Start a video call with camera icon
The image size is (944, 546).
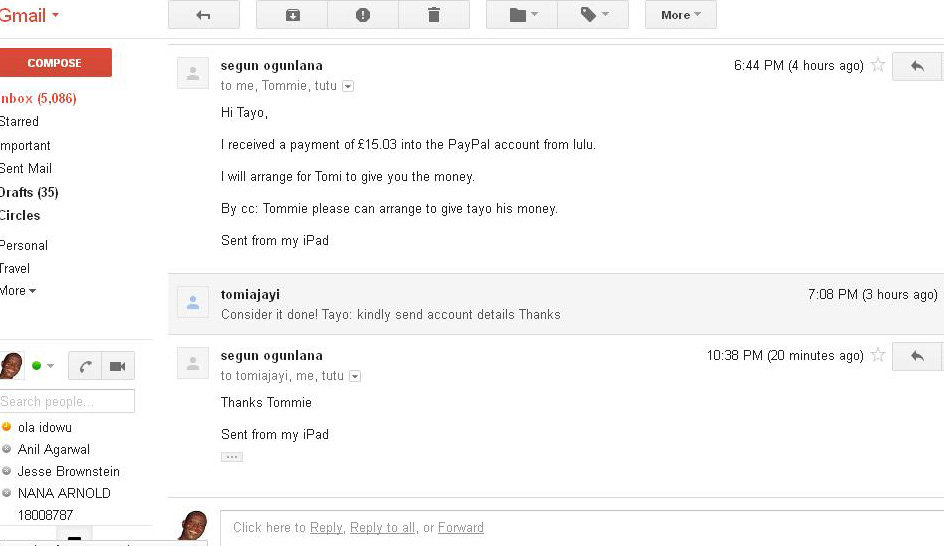(x=117, y=366)
